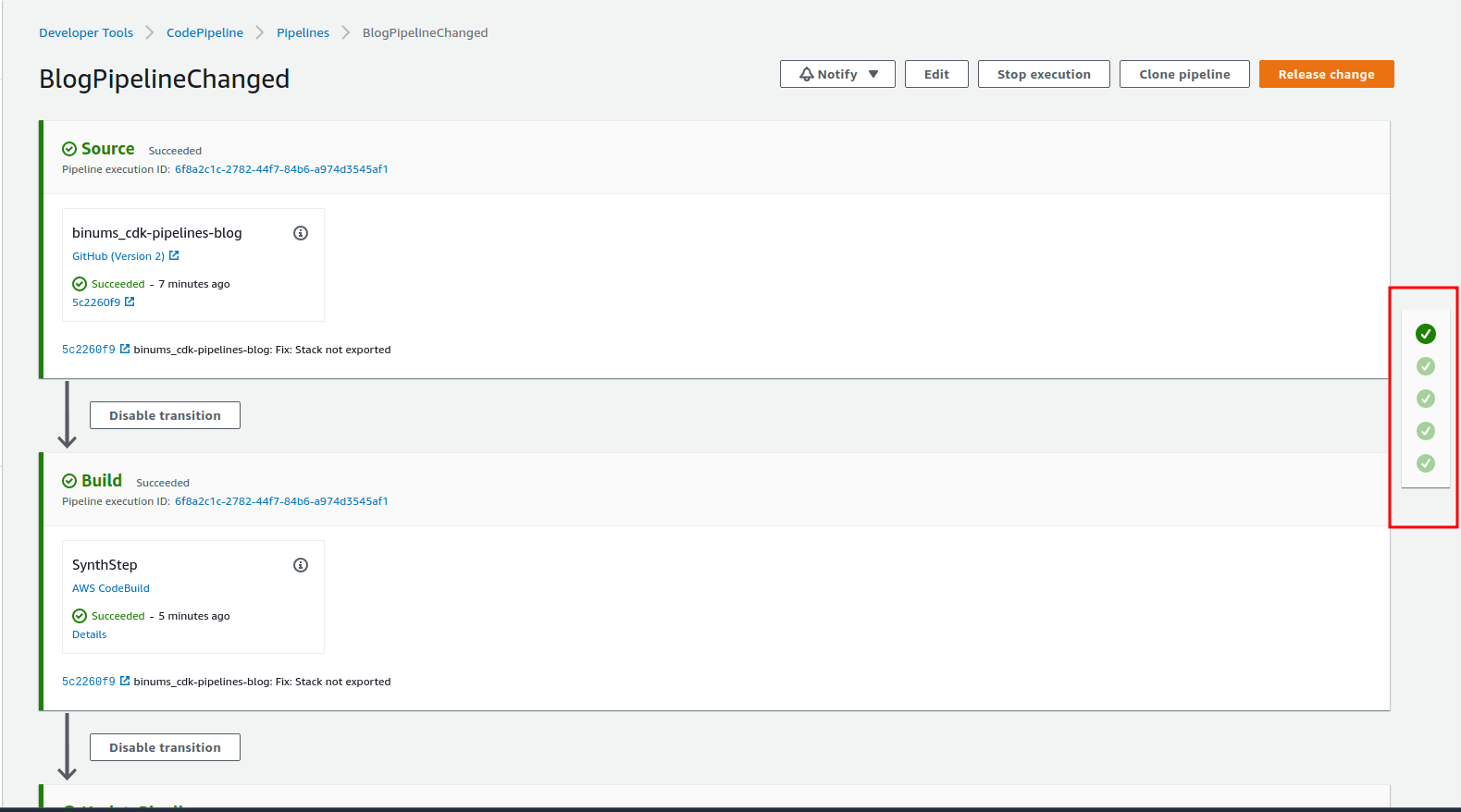Click succeeded icon in binums_cdk-pipelines-blog card

tap(80, 284)
